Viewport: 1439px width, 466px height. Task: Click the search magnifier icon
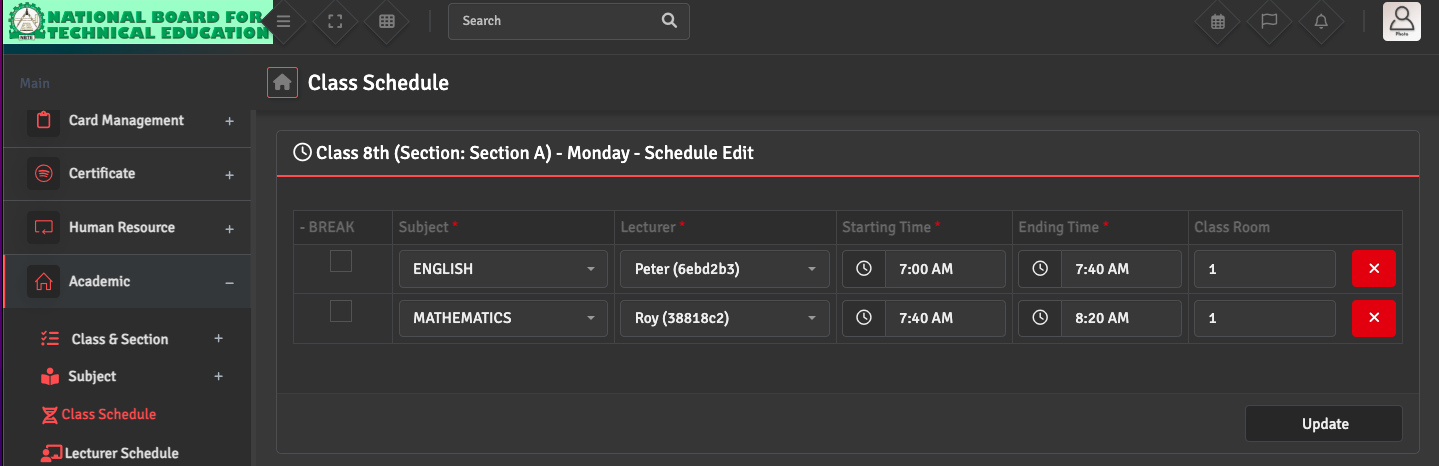point(669,21)
